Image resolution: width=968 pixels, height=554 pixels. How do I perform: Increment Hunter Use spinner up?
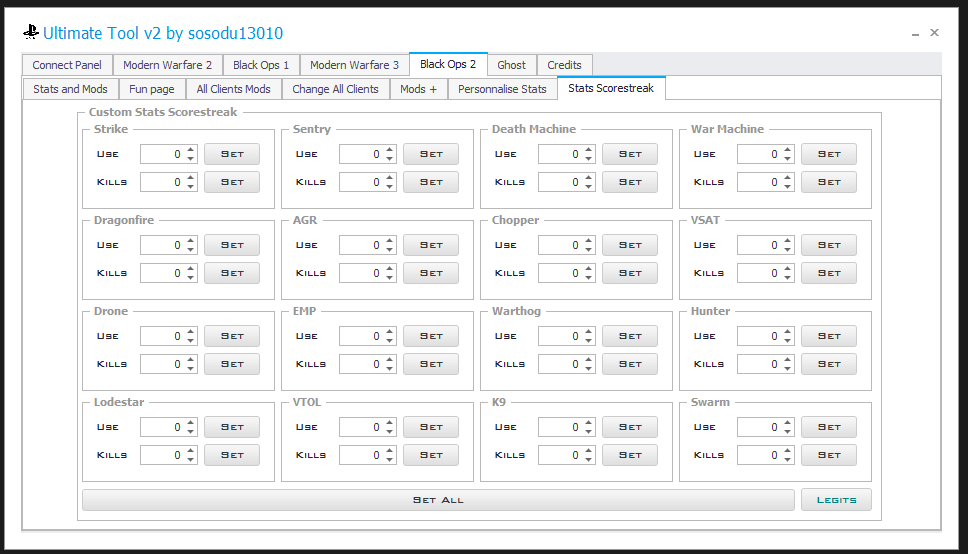(x=788, y=332)
